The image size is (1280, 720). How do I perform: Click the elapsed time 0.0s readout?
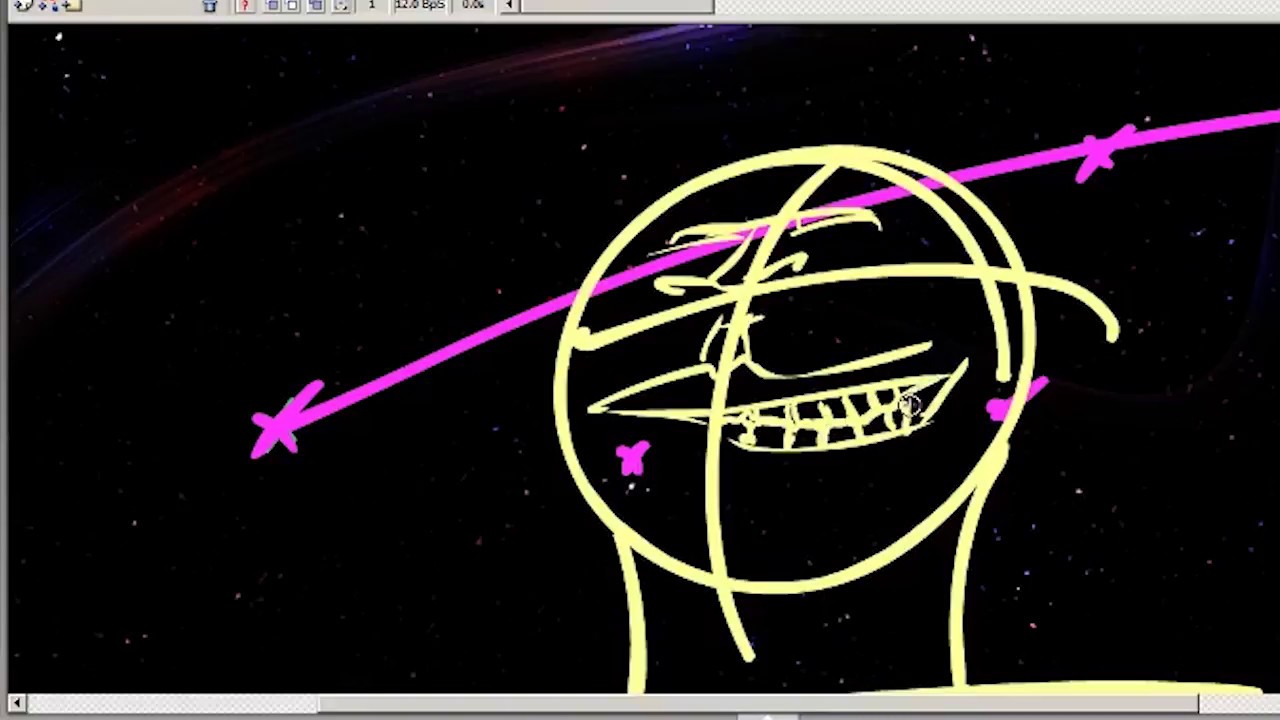[473, 5]
